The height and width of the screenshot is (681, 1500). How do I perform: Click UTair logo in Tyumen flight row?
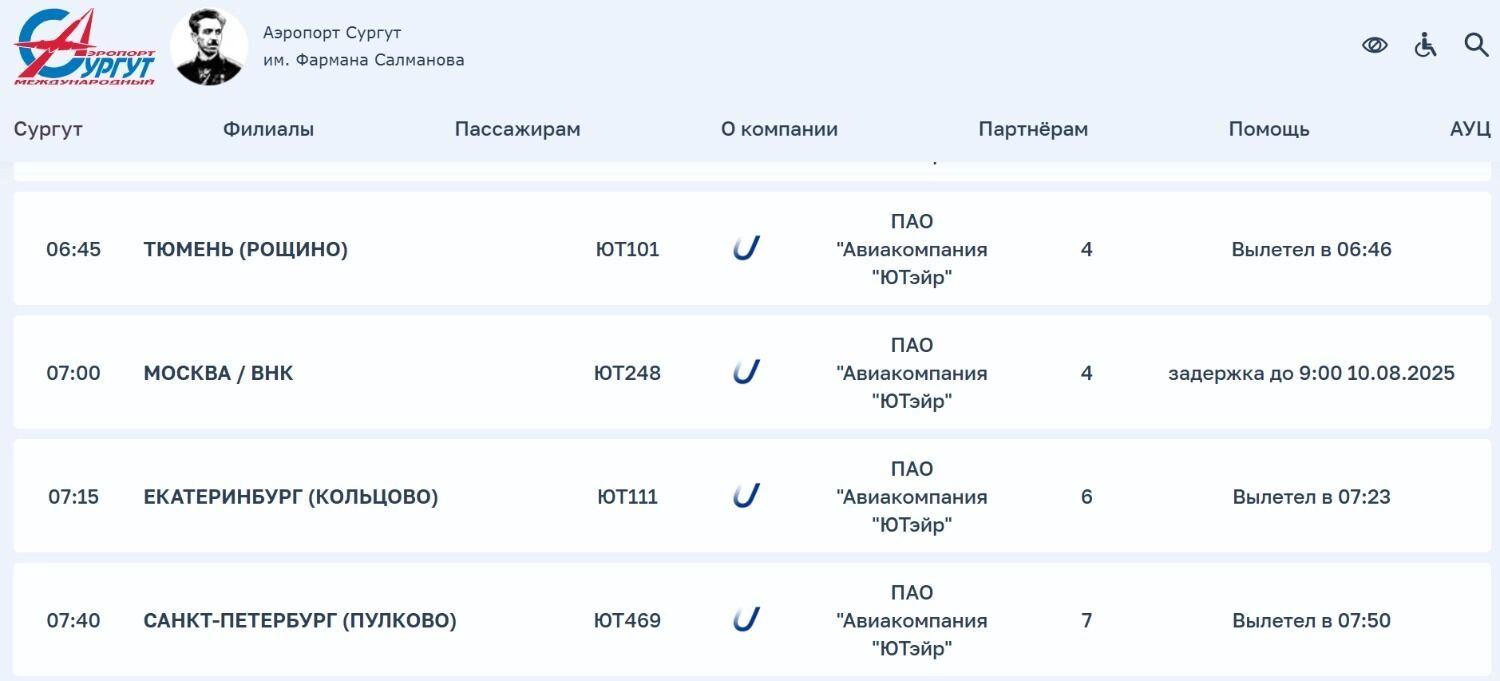[x=746, y=248]
